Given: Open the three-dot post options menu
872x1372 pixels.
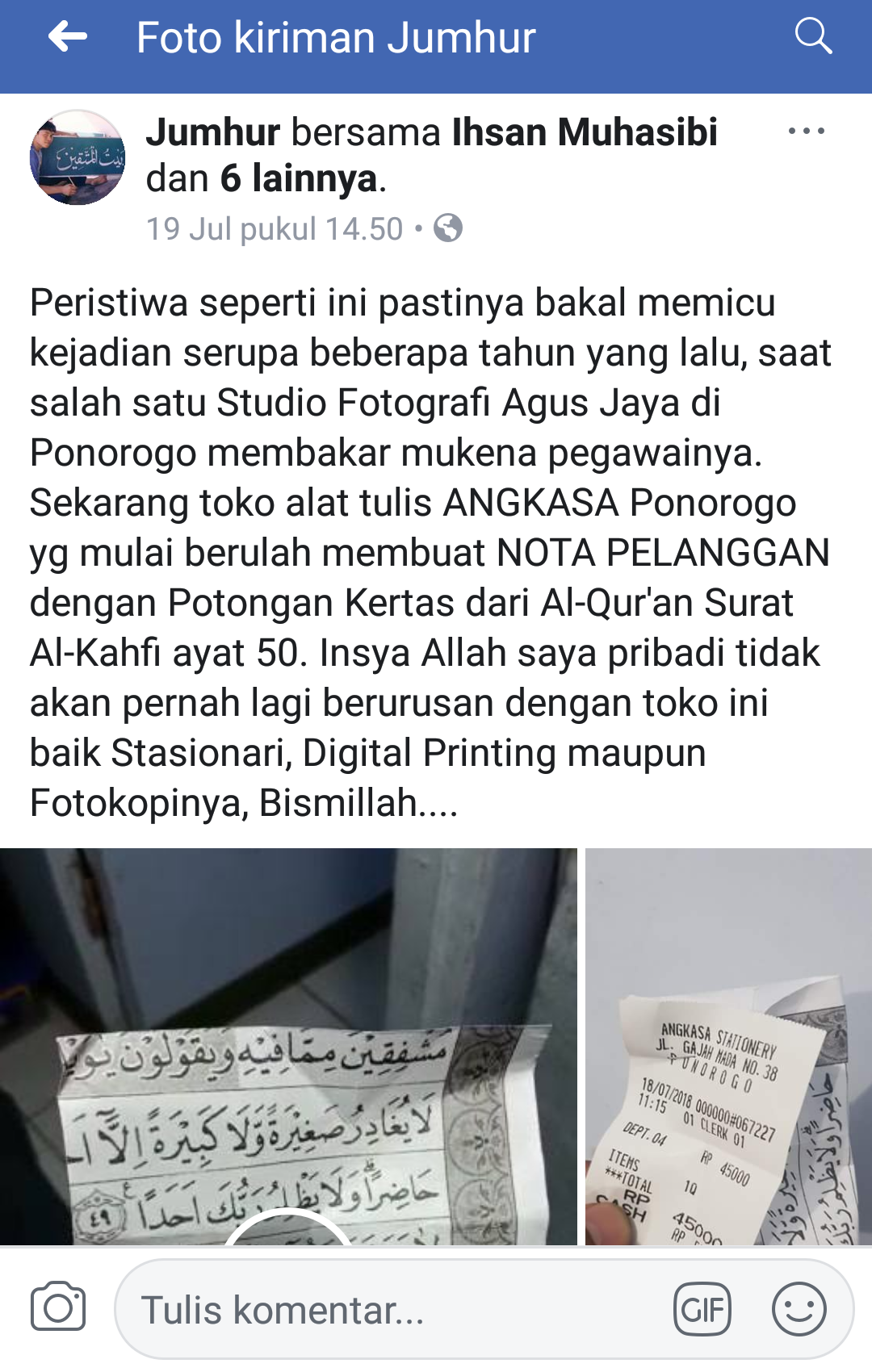Looking at the screenshot, I should click(806, 131).
